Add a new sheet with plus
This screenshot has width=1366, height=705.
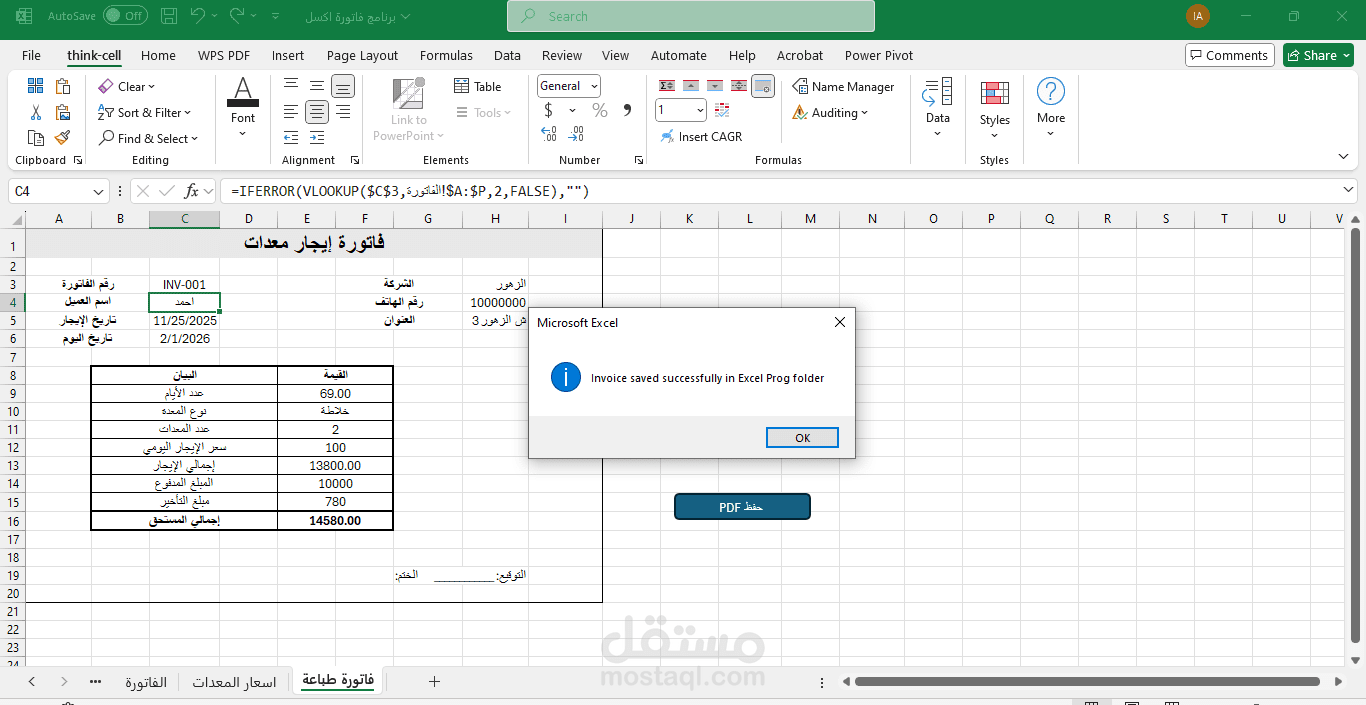434,681
